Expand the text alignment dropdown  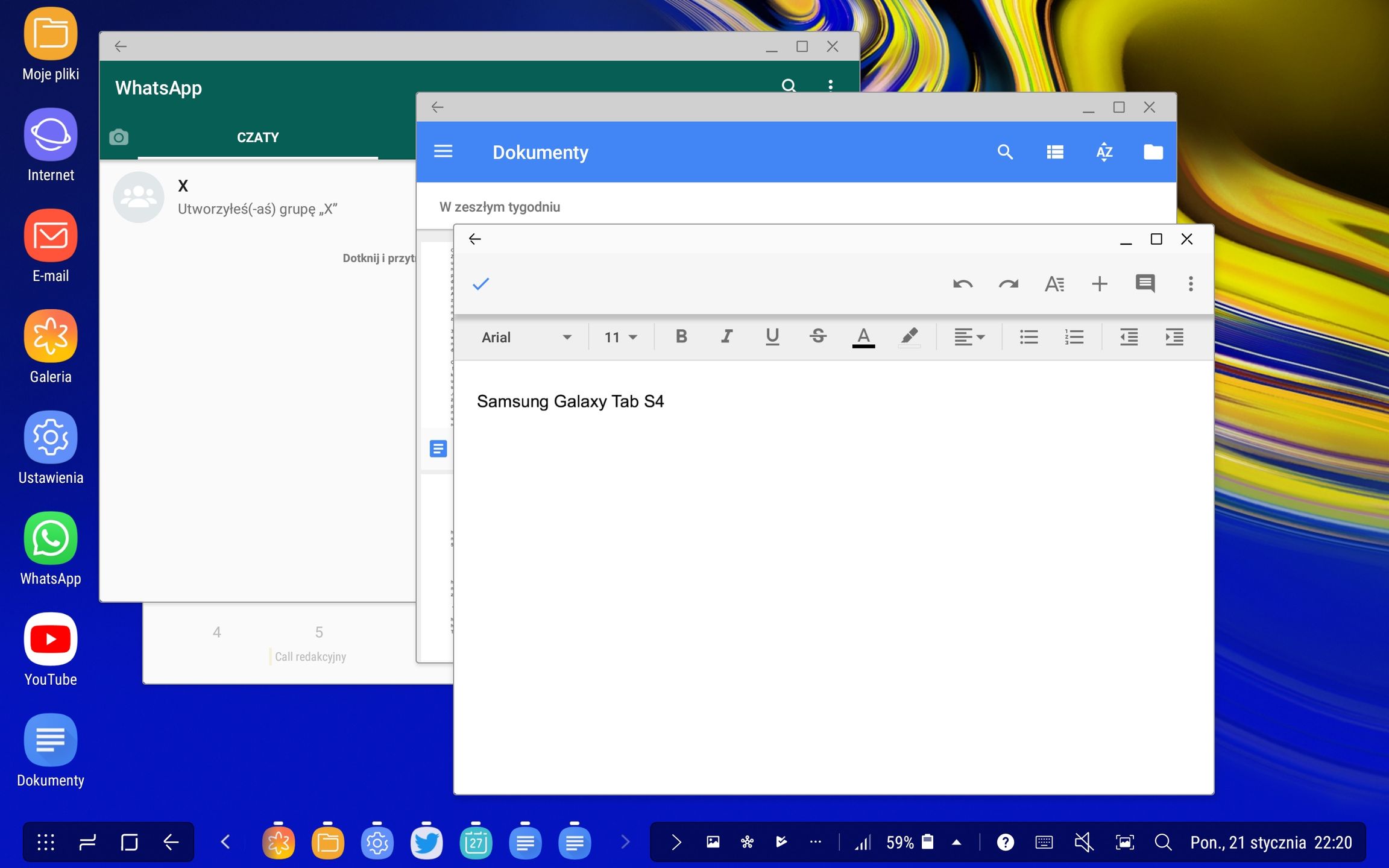click(969, 337)
